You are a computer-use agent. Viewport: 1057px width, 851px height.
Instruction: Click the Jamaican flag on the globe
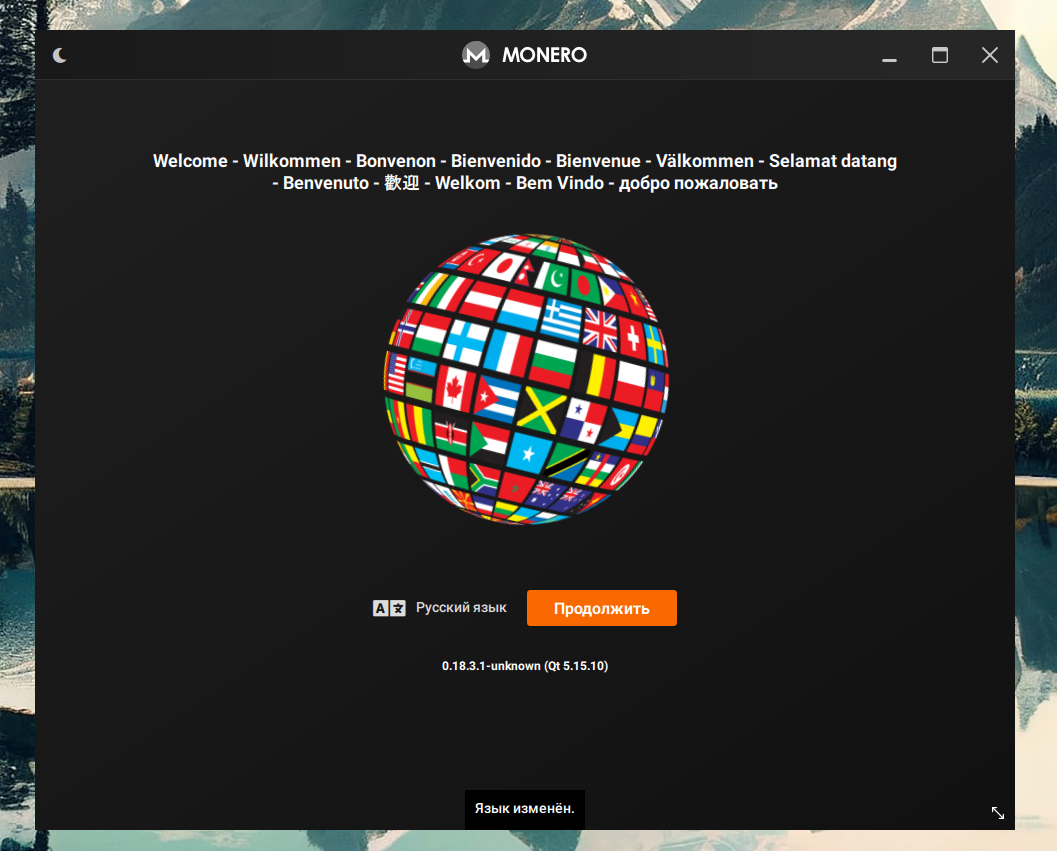(x=541, y=411)
